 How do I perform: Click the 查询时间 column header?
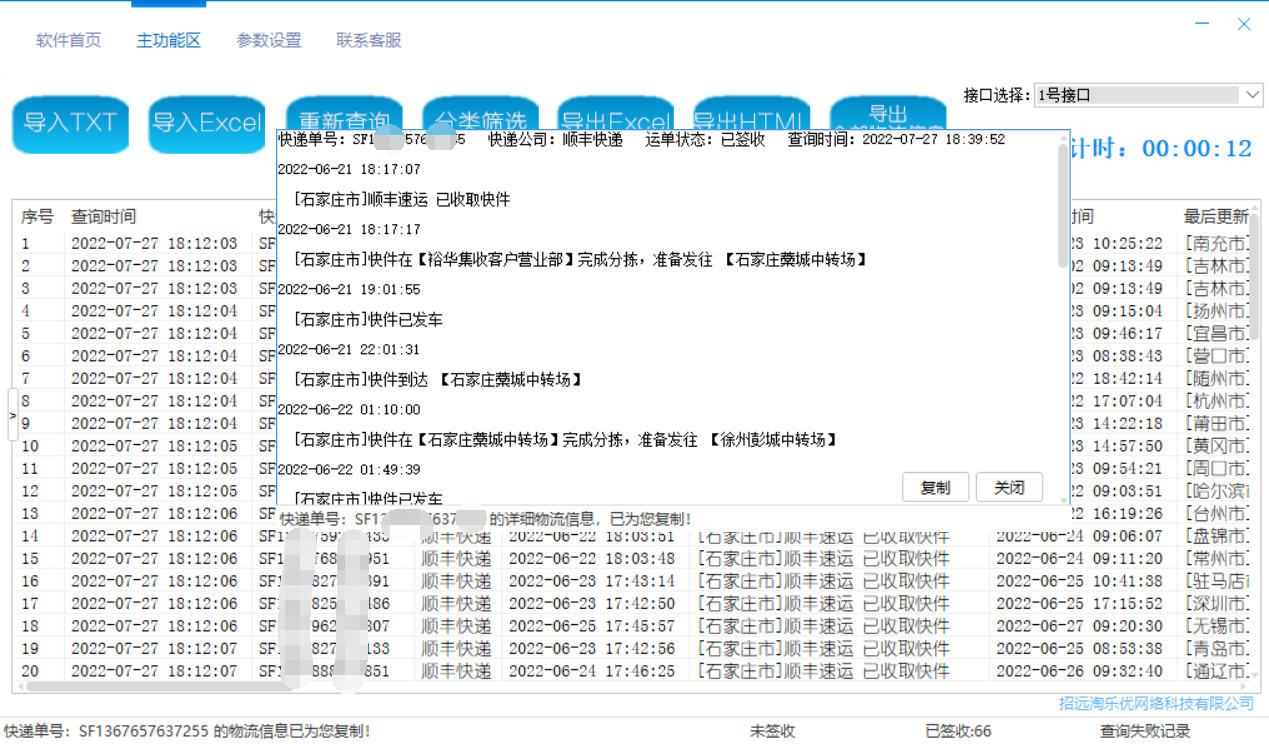pyautogui.click(x=103, y=217)
